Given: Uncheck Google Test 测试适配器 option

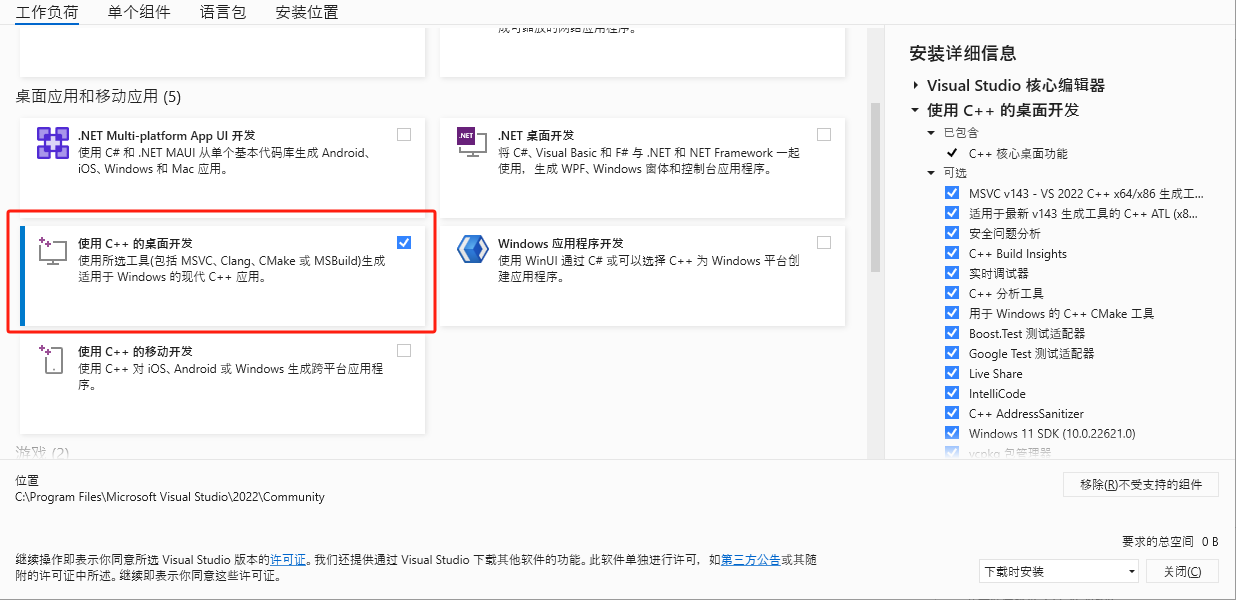Looking at the screenshot, I should pyautogui.click(x=952, y=353).
